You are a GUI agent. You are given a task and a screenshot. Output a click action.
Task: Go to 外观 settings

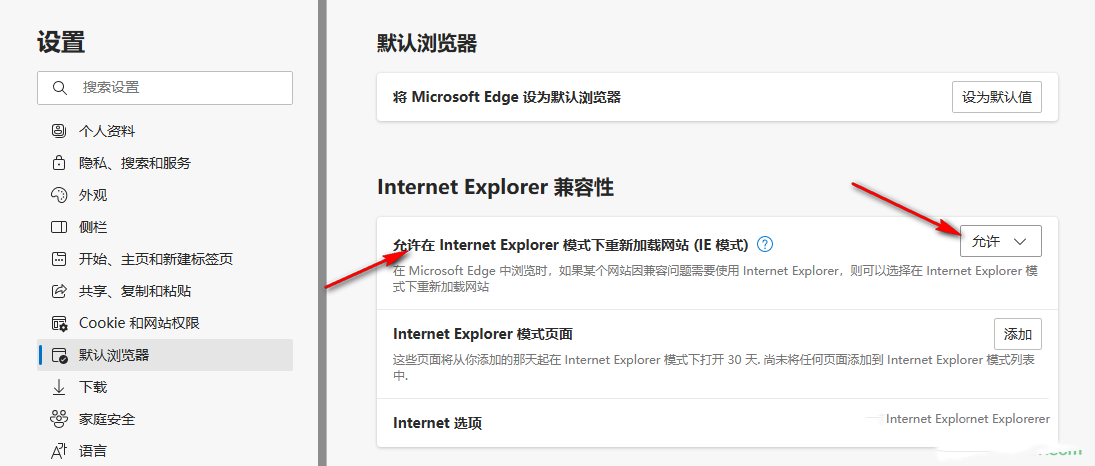165,195
